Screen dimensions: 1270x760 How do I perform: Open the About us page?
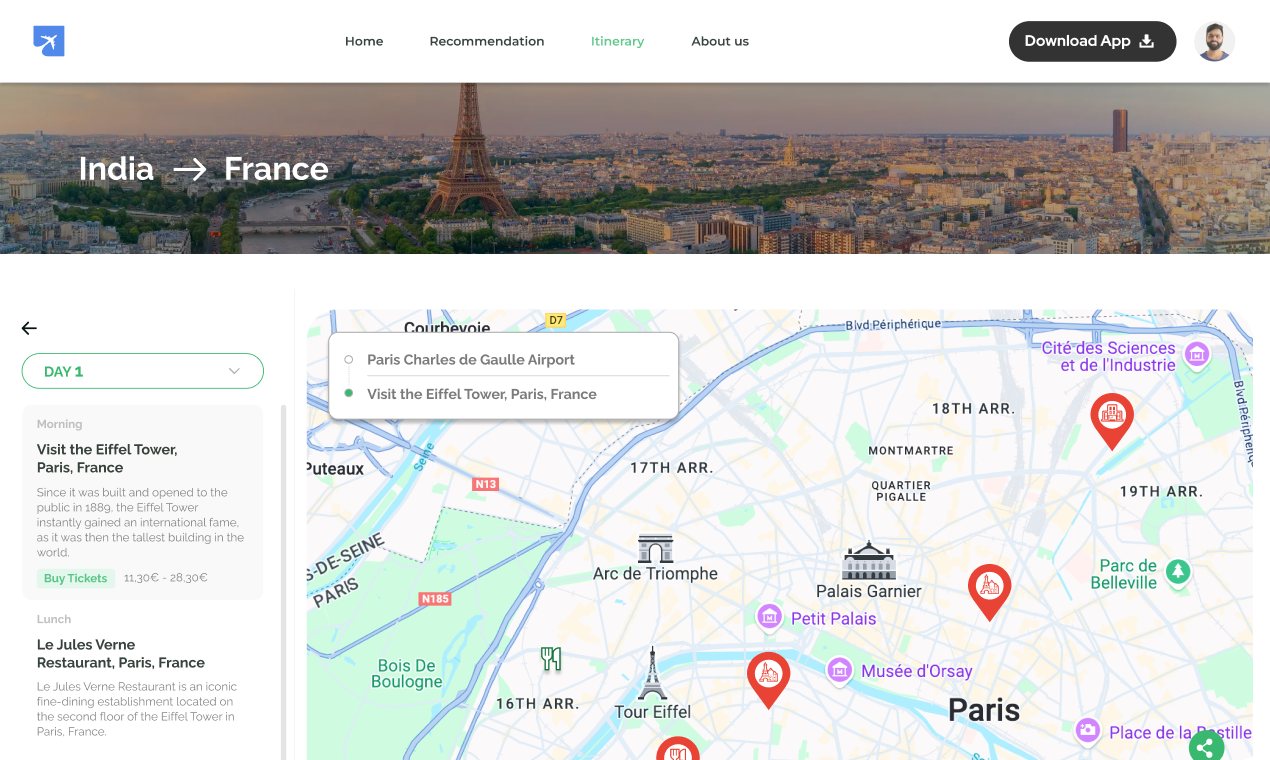tap(720, 41)
